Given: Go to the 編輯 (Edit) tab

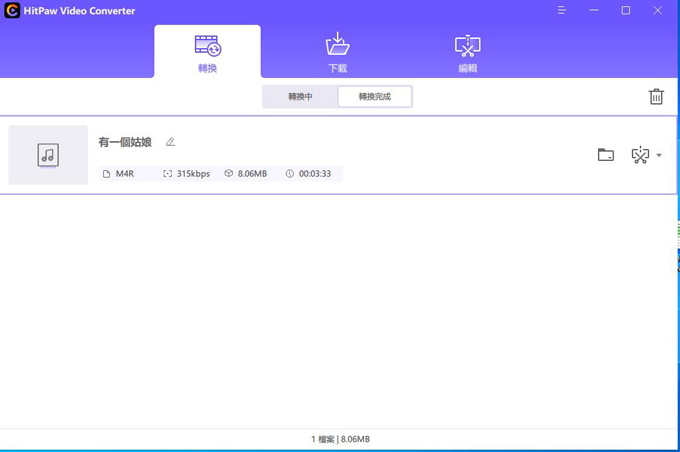Looking at the screenshot, I should point(467,52).
